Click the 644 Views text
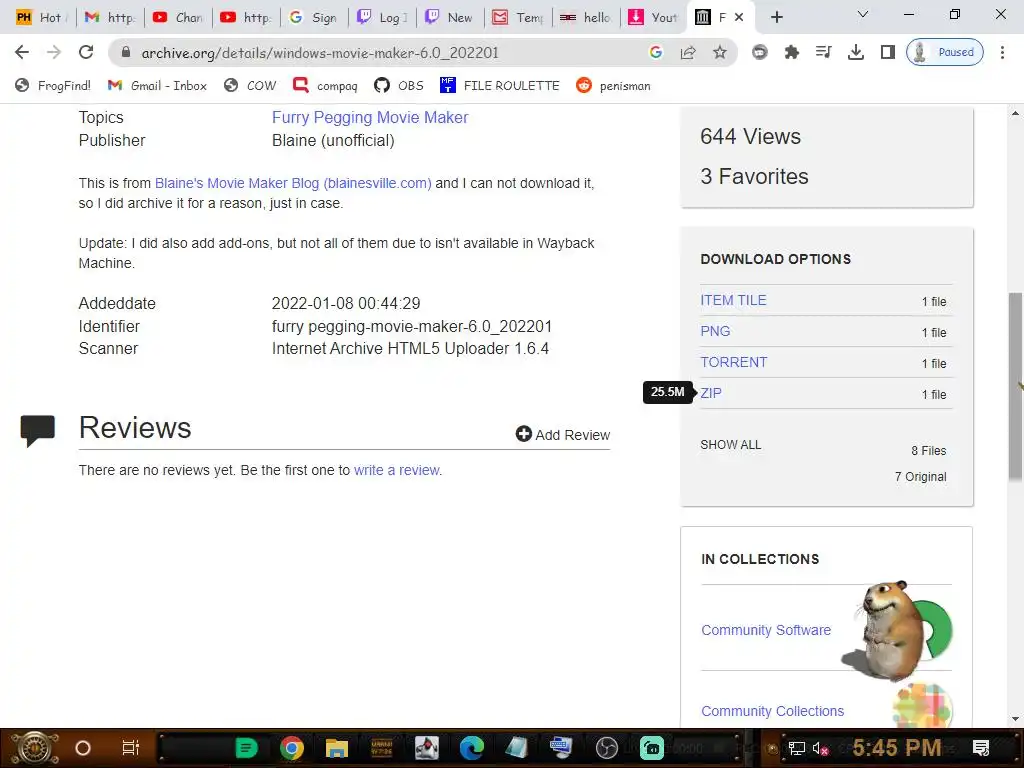Screen dimensions: 1024x768 pyautogui.click(x=750, y=136)
